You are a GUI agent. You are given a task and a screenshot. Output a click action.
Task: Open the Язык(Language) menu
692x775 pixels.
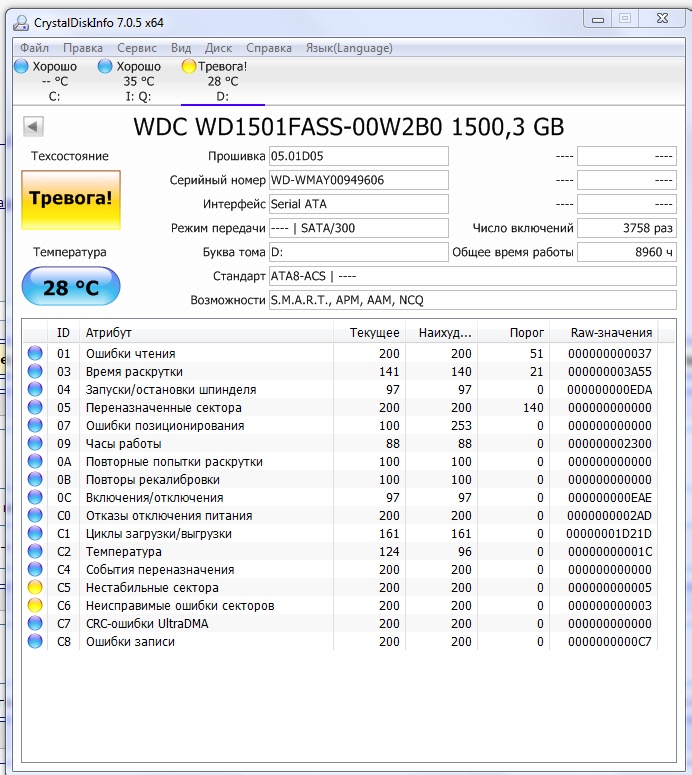click(349, 48)
